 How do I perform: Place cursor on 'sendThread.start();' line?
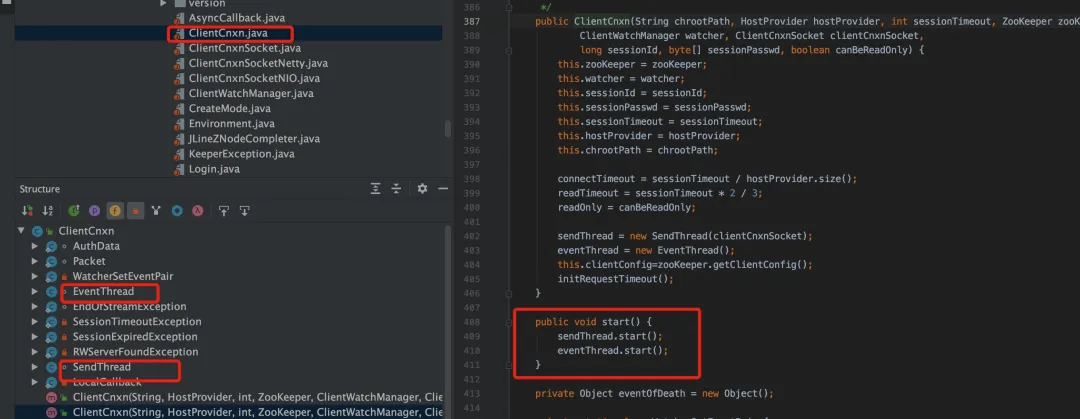[610, 336]
